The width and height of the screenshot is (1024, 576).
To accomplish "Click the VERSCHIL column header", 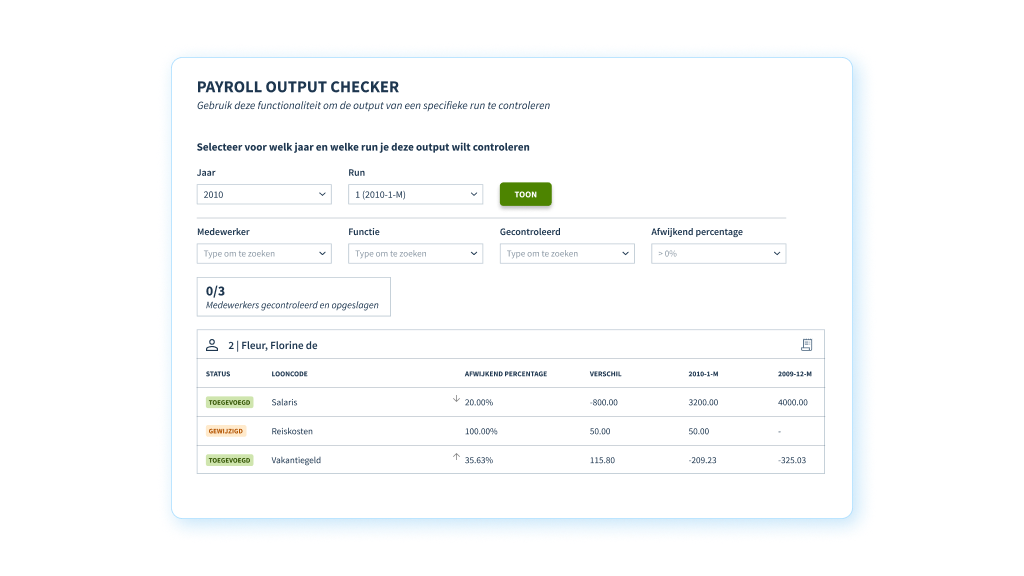I will point(605,374).
